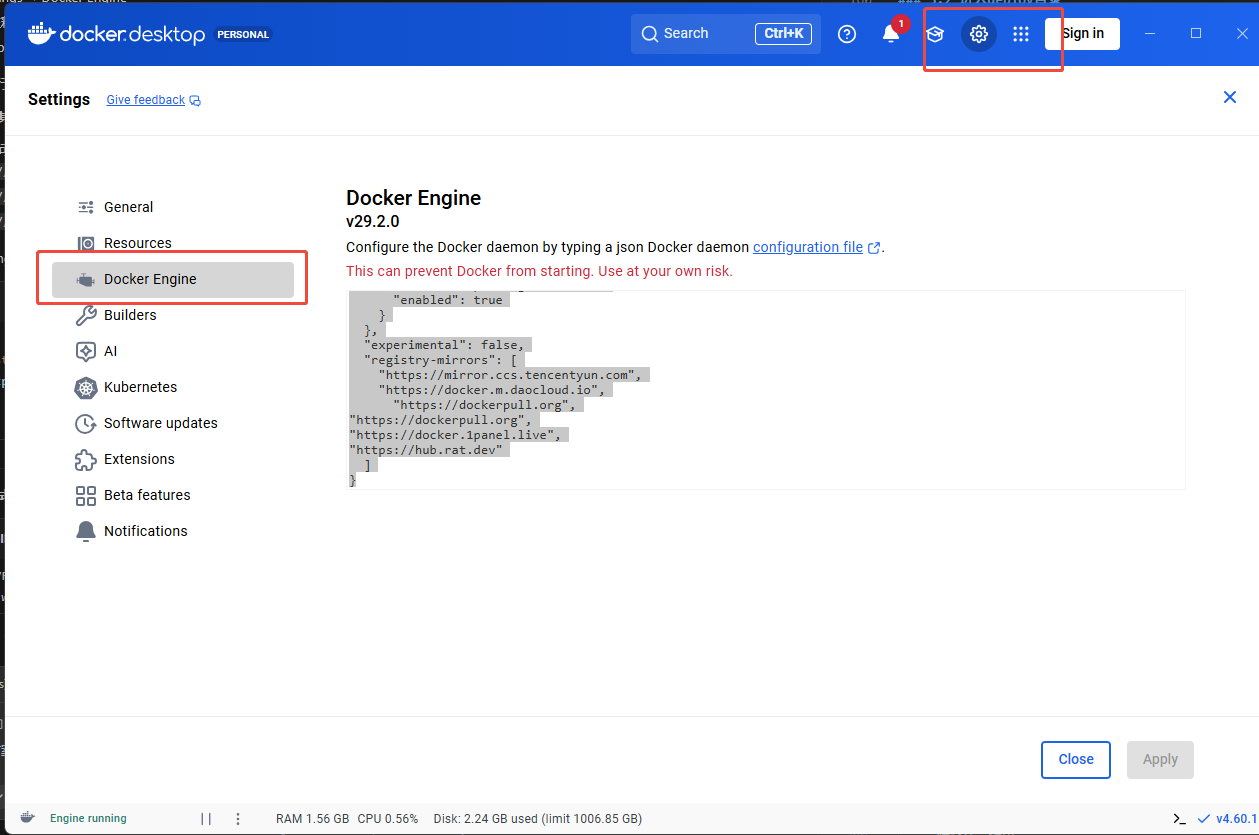Click the Docker Engine heading
This screenshot has height=835, width=1259.
pyautogui.click(x=413, y=198)
